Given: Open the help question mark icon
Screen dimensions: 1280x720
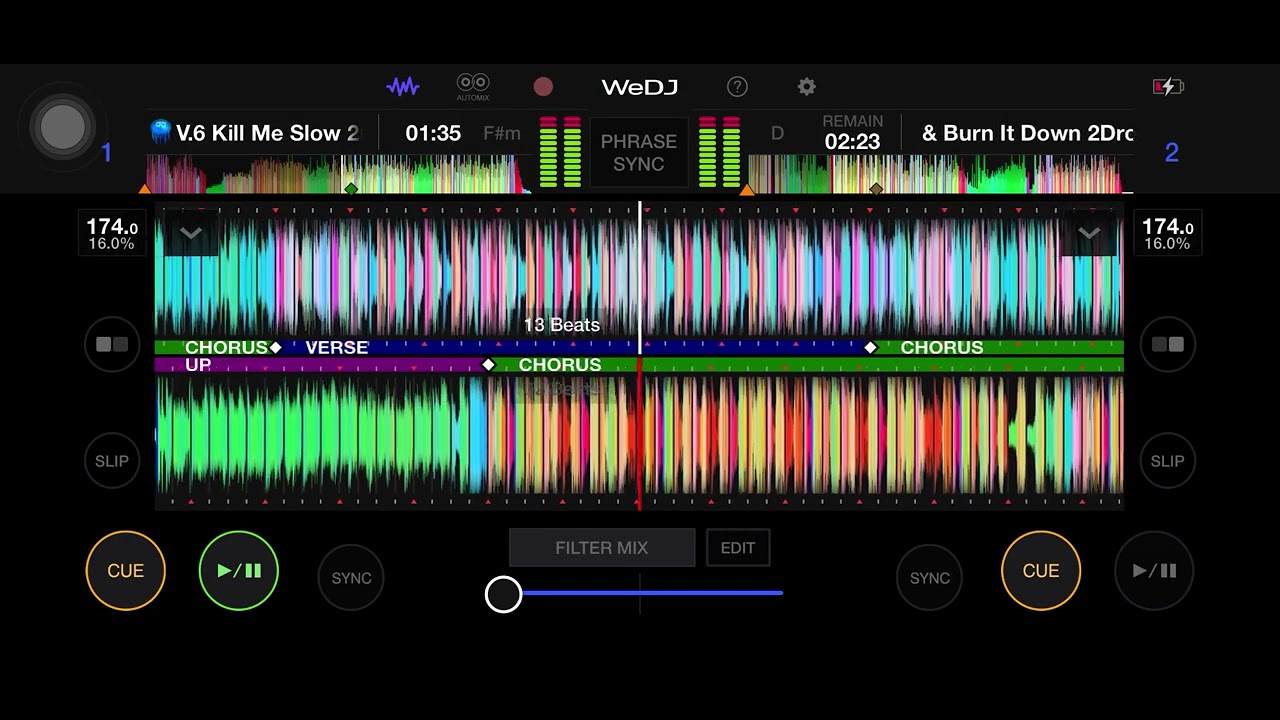Looking at the screenshot, I should point(737,87).
